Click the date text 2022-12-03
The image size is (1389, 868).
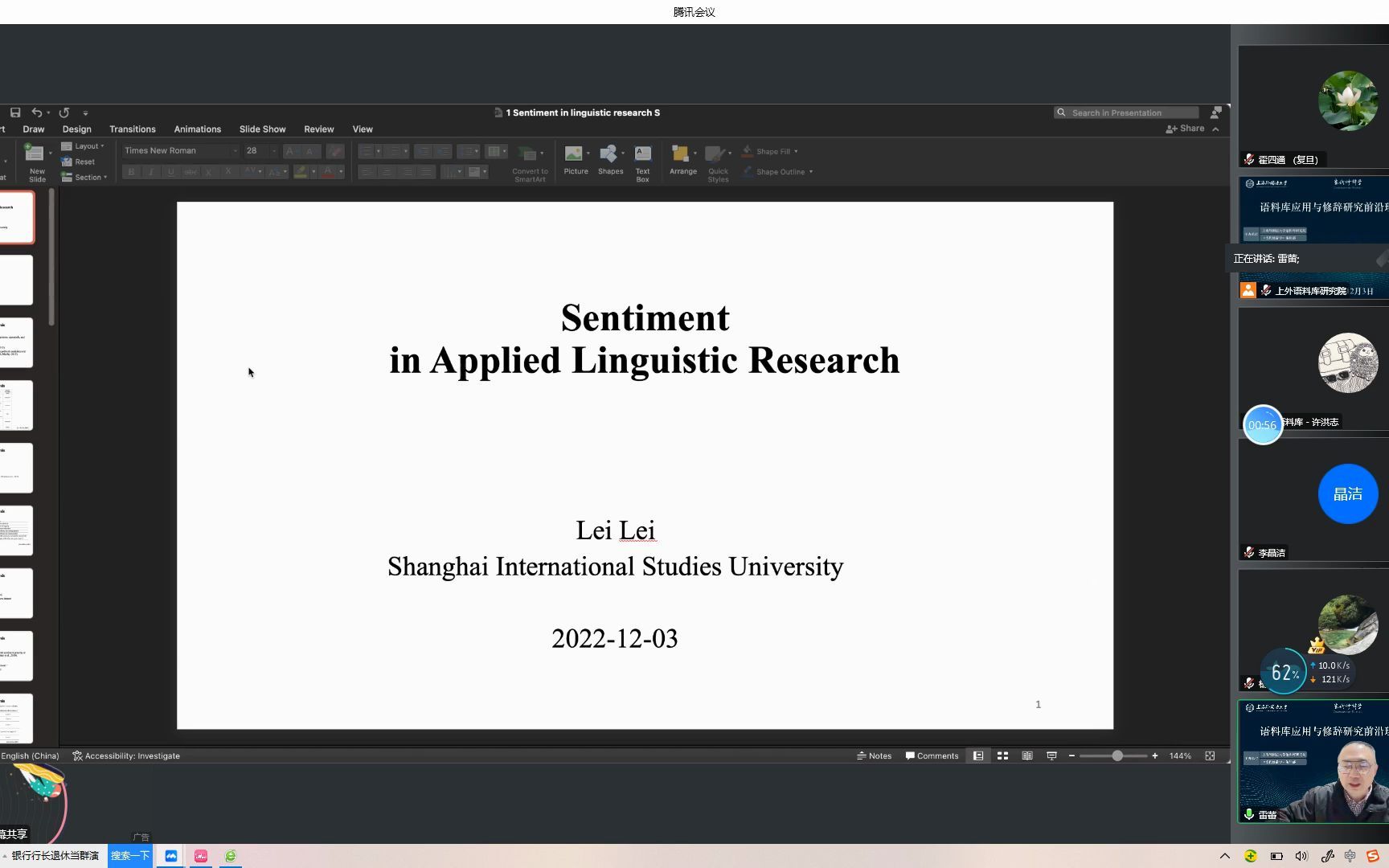click(x=615, y=639)
